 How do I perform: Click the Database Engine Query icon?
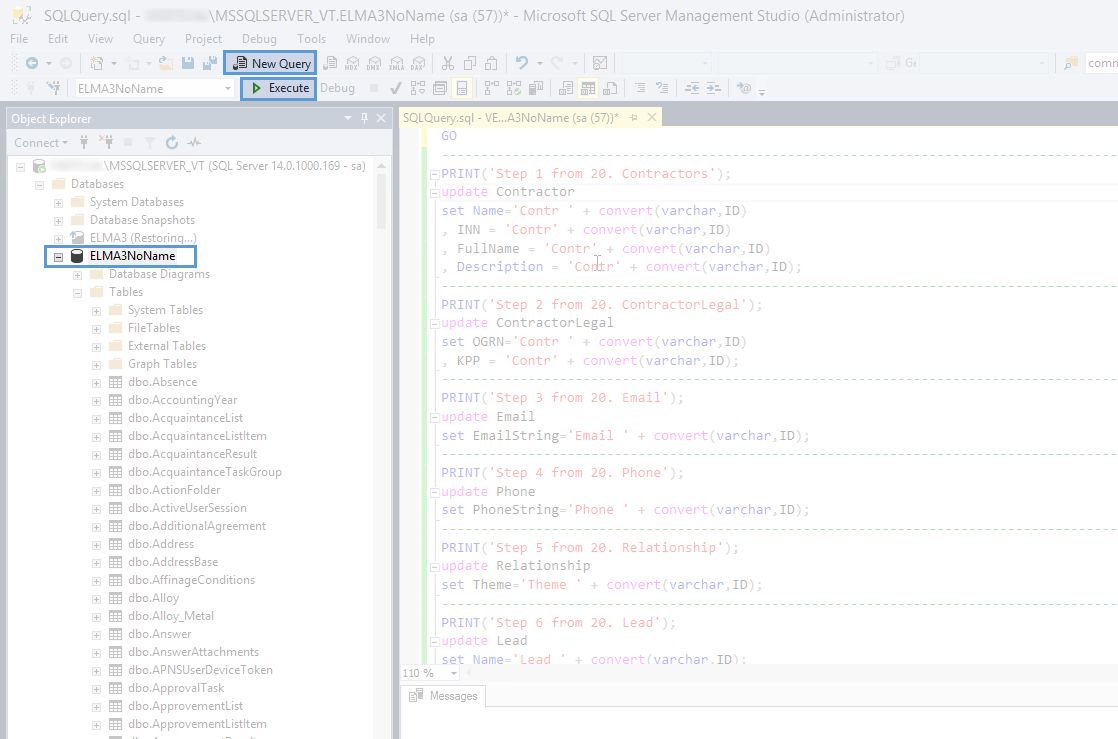[x=330, y=63]
